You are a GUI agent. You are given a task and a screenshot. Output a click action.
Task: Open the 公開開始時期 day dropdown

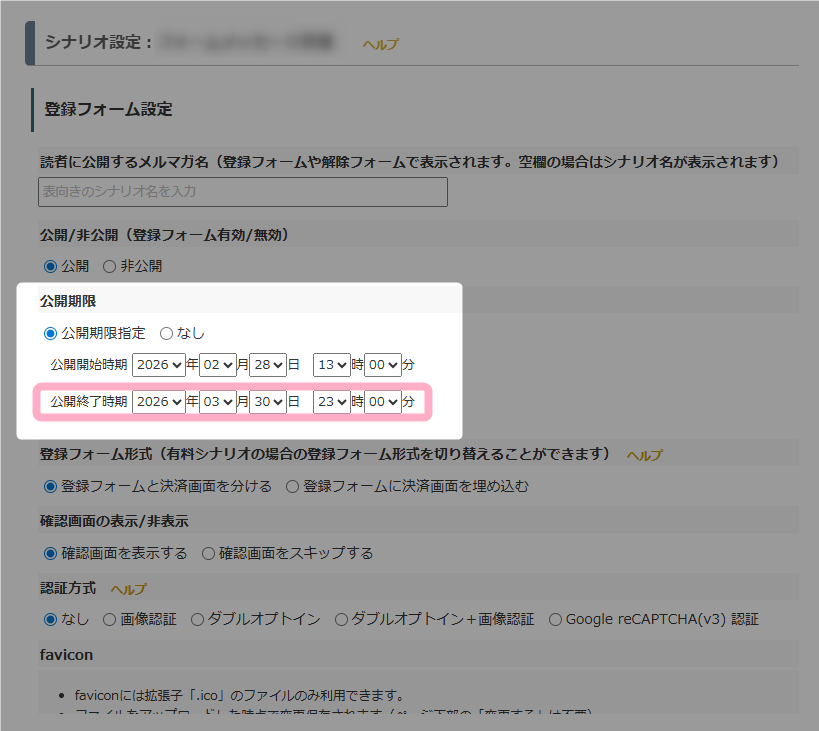[268, 366]
